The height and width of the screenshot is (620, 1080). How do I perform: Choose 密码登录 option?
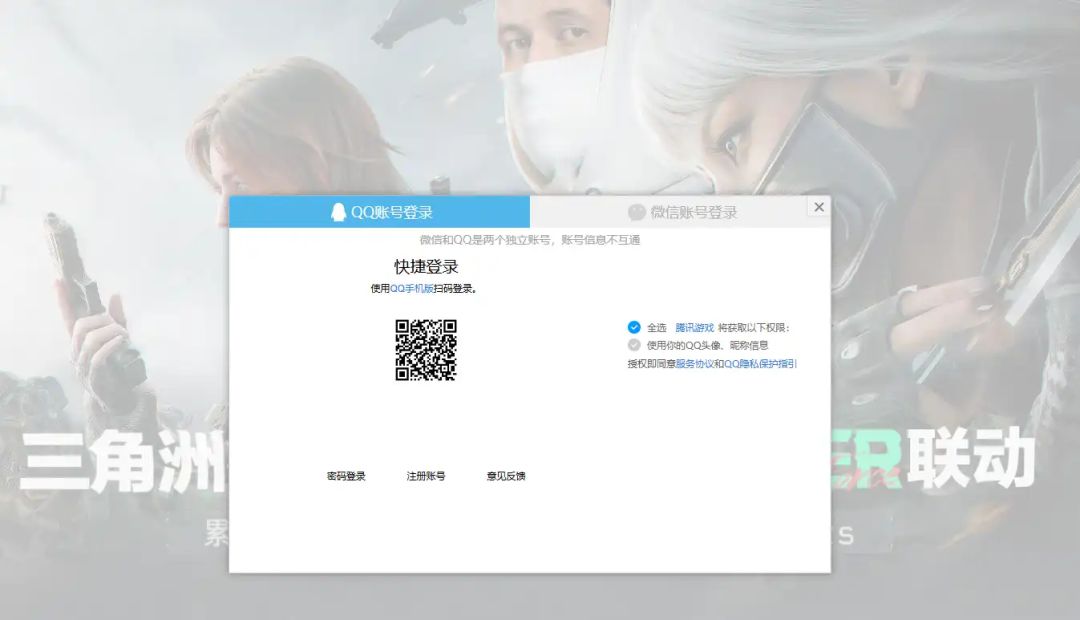click(346, 476)
